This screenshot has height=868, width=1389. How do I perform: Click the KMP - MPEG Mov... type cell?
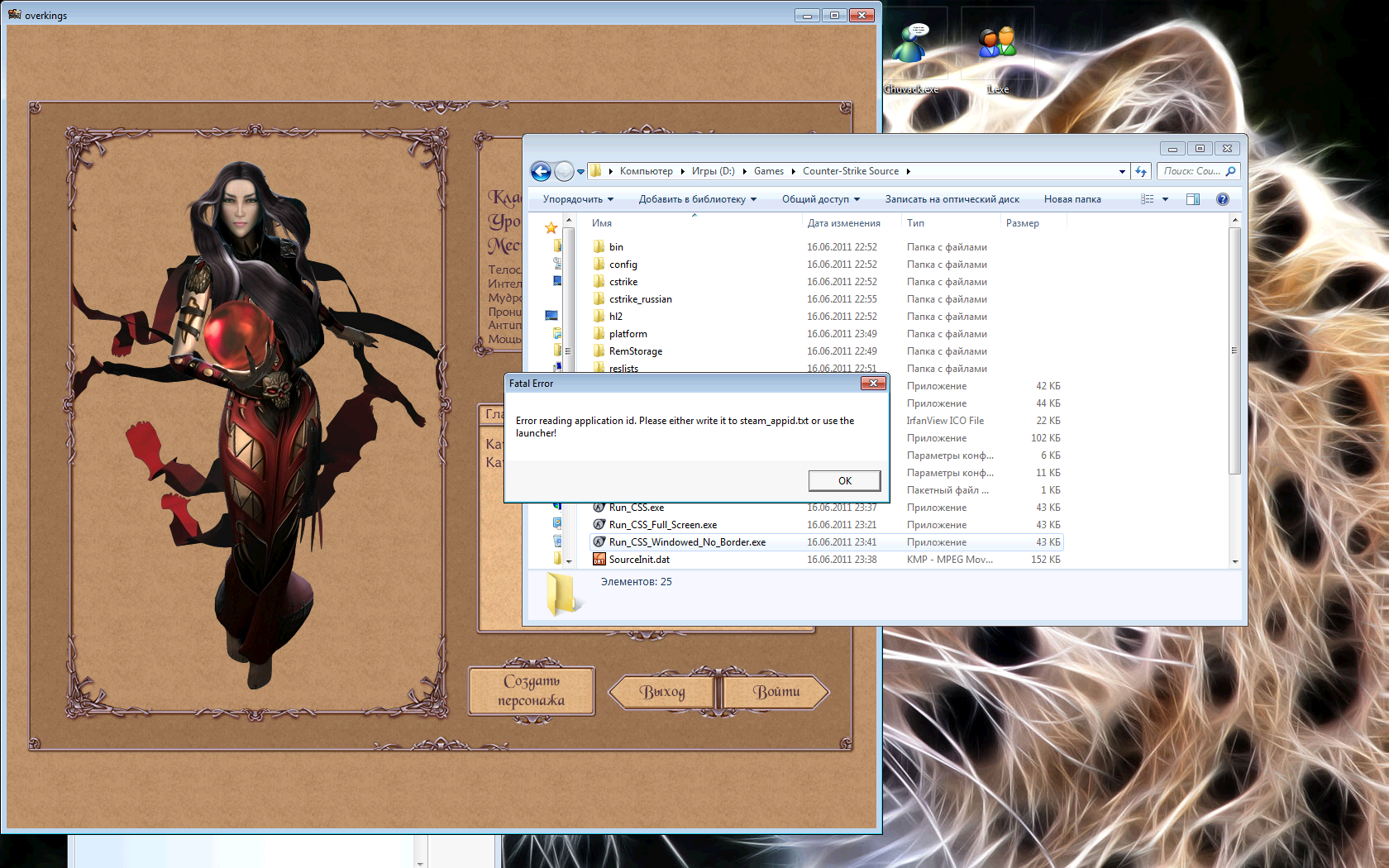[x=949, y=560]
